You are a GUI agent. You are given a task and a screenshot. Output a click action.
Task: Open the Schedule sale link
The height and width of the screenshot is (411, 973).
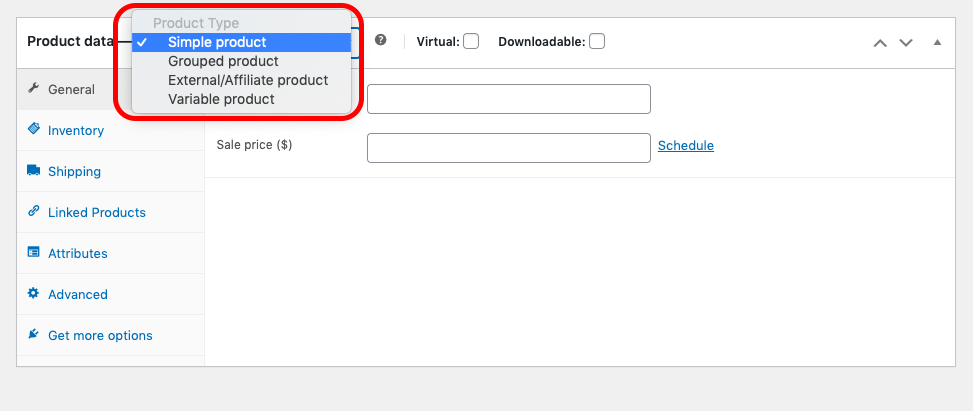686,145
